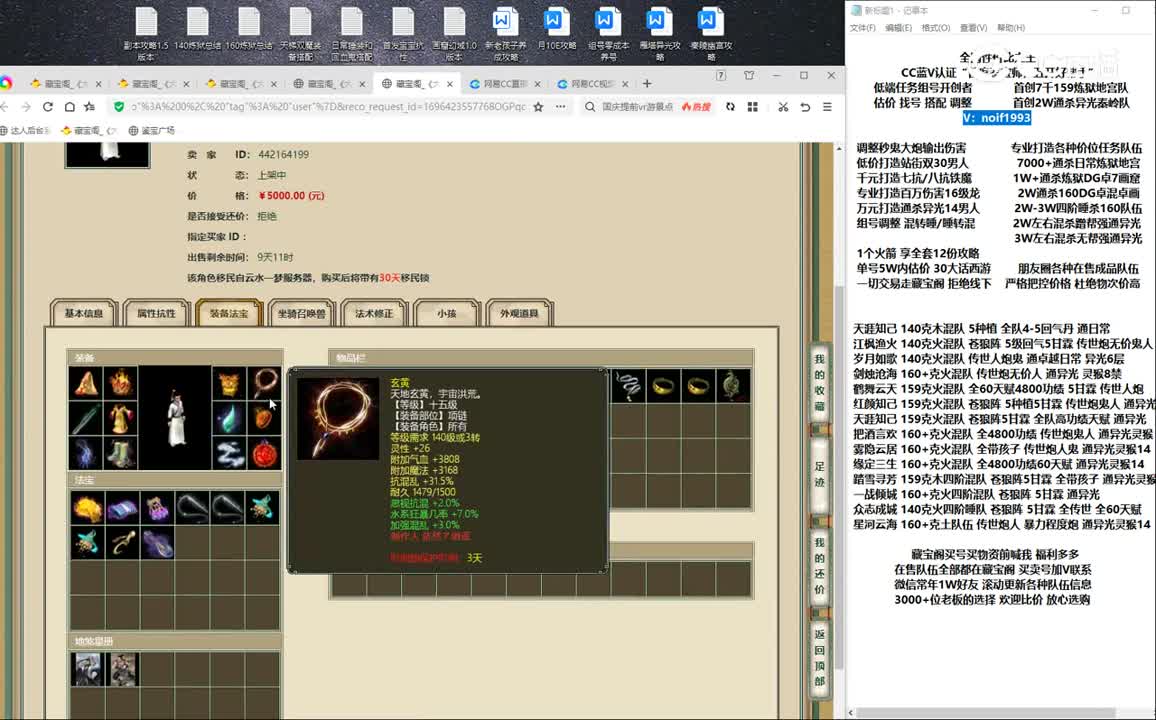Open 我的还价 side button
This screenshot has width=1156, height=720.
tap(819, 566)
